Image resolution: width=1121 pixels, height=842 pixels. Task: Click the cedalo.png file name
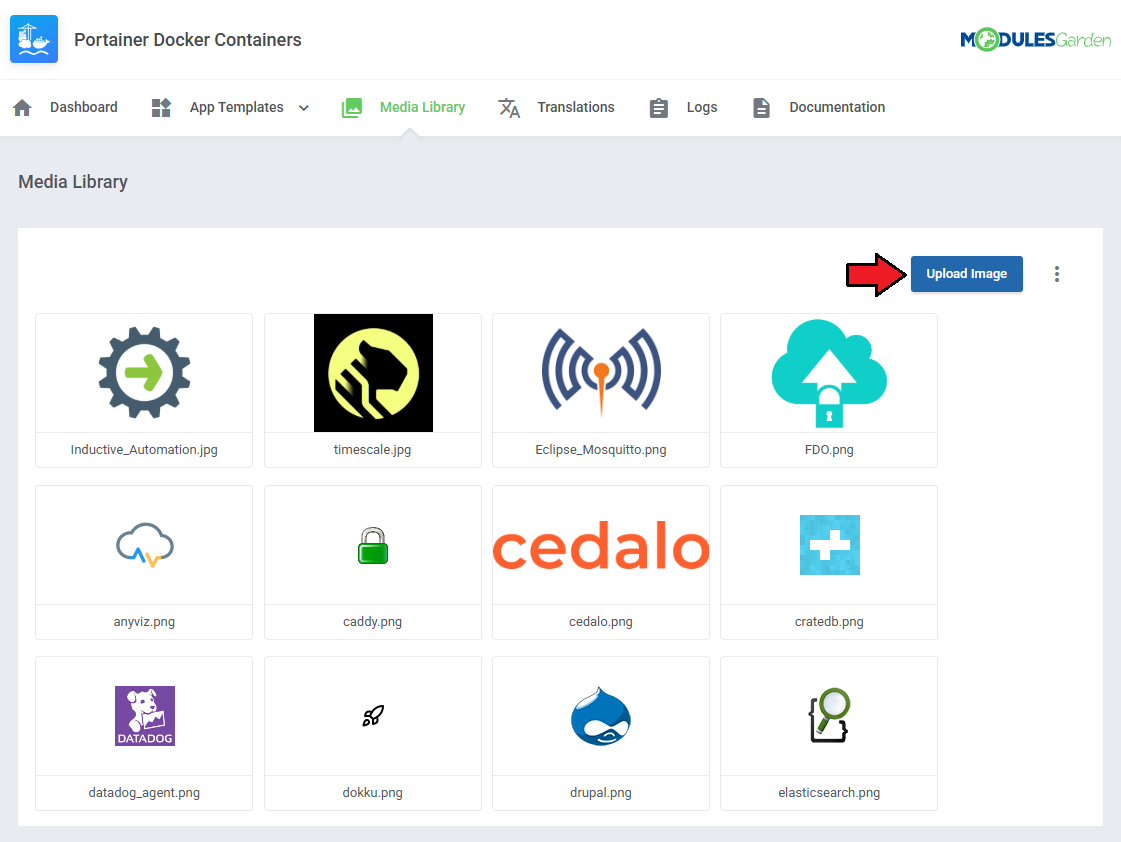(x=601, y=622)
